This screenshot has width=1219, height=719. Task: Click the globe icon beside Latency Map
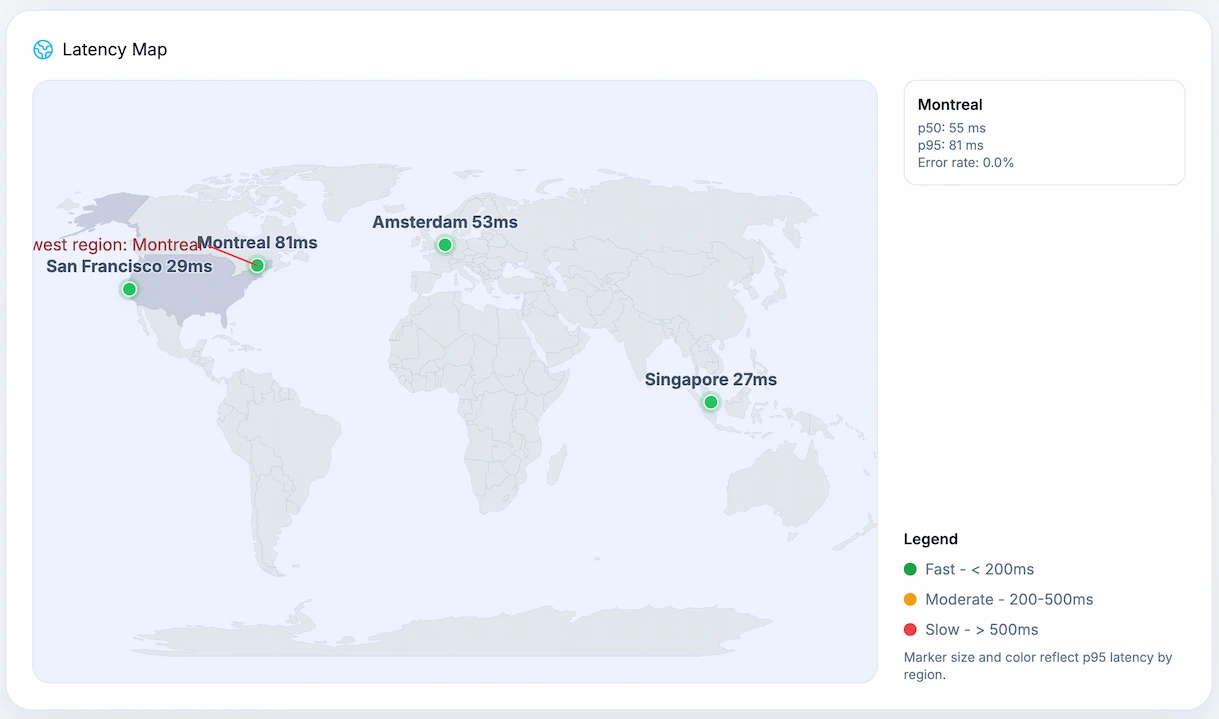[x=43, y=48]
